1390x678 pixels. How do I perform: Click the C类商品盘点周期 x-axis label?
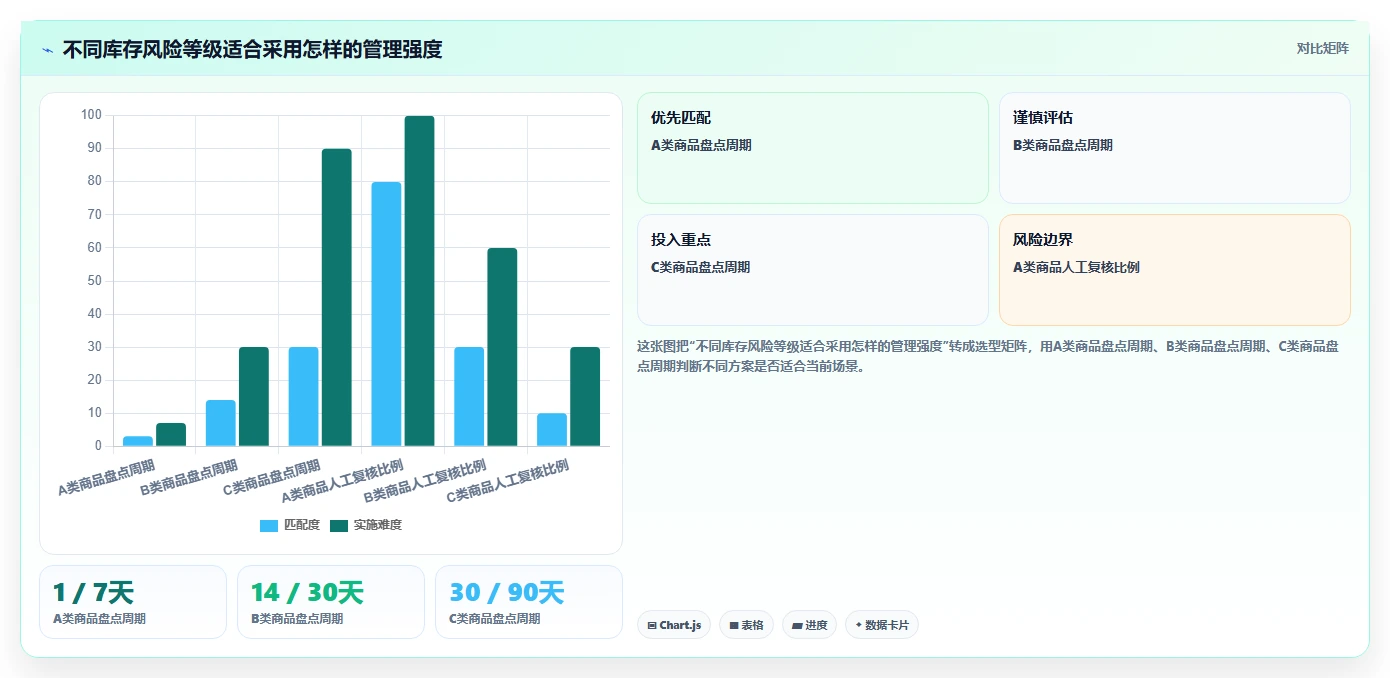pyautogui.click(x=272, y=477)
